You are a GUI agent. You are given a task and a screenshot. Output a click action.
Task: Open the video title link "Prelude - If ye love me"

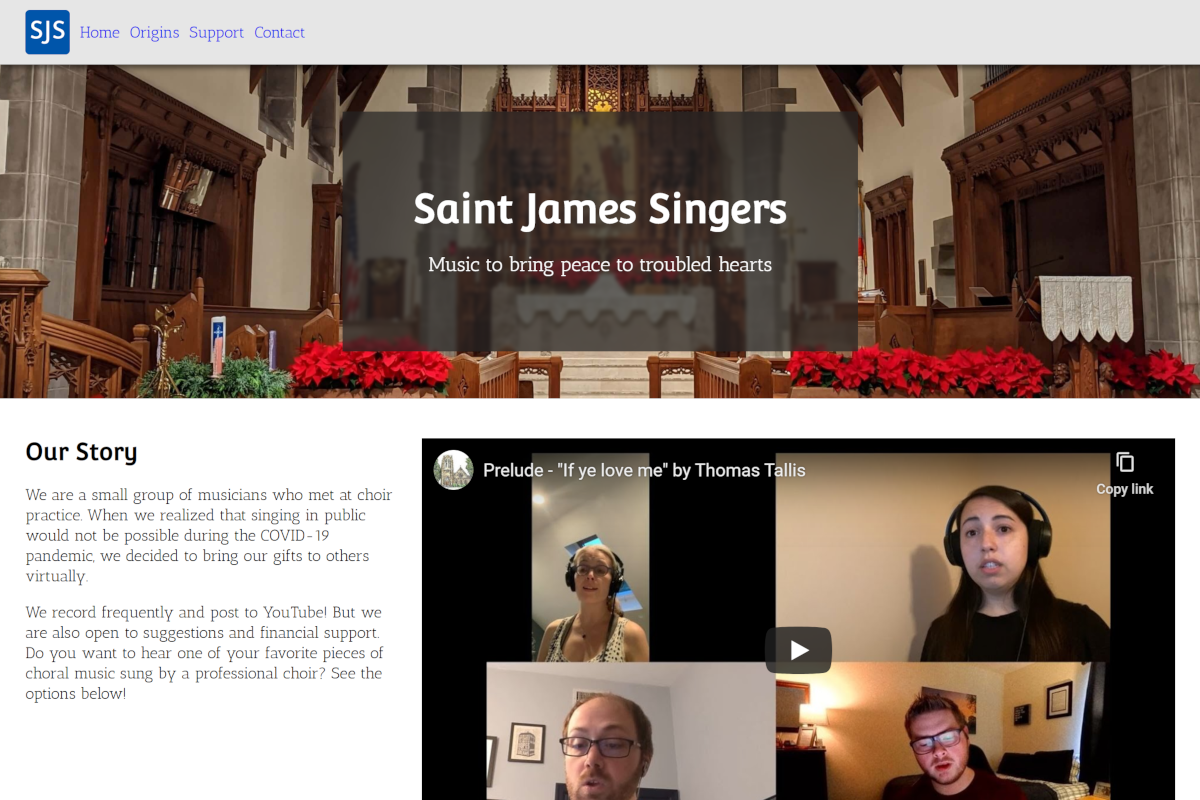[x=645, y=469]
